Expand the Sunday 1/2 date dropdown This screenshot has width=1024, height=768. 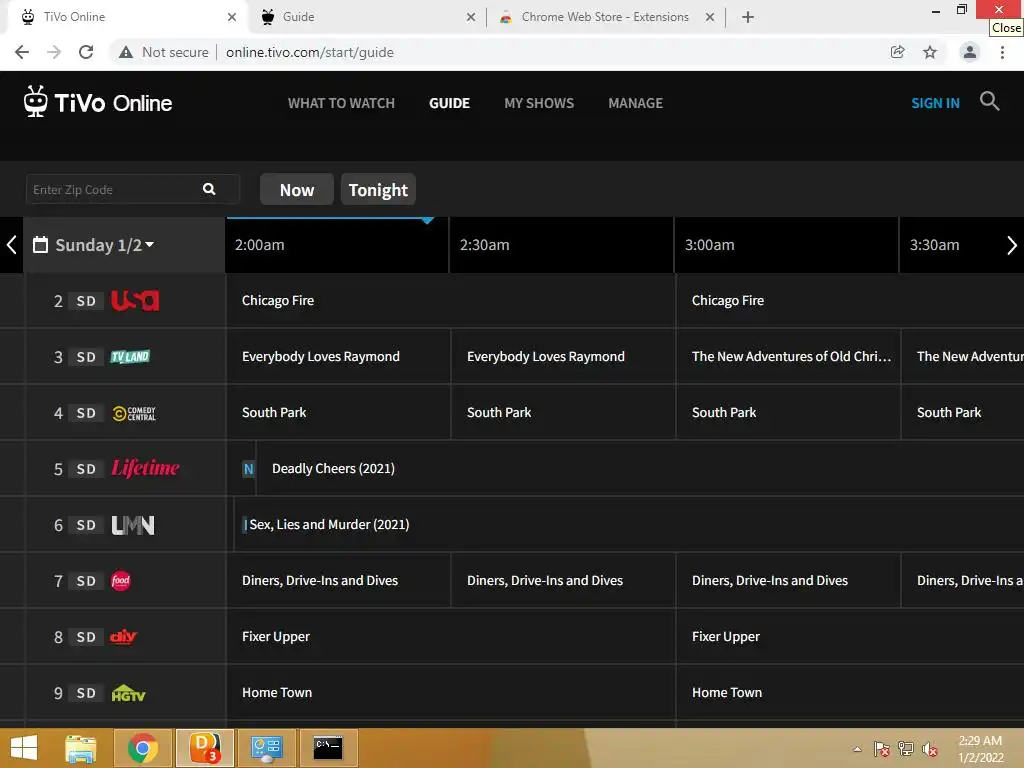pyautogui.click(x=150, y=244)
